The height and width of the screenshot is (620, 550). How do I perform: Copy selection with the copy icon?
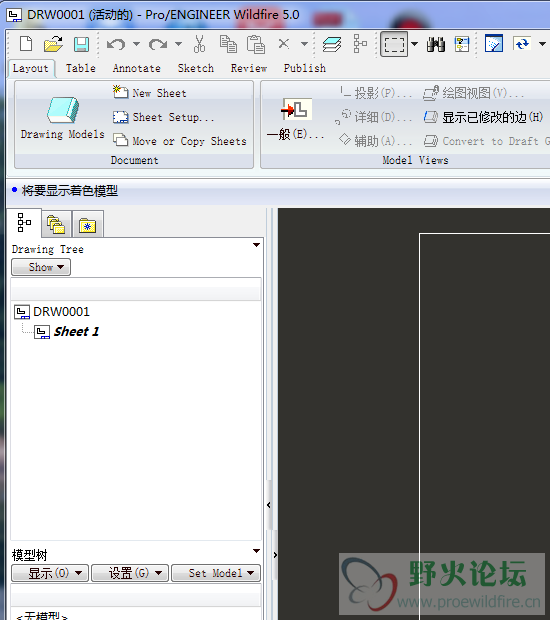(228, 44)
